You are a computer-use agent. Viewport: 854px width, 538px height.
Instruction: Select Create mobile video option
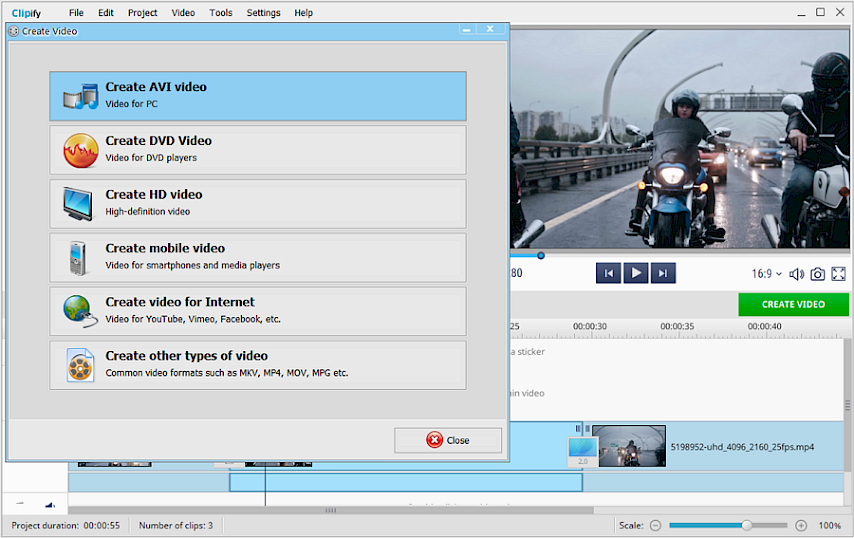258,258
